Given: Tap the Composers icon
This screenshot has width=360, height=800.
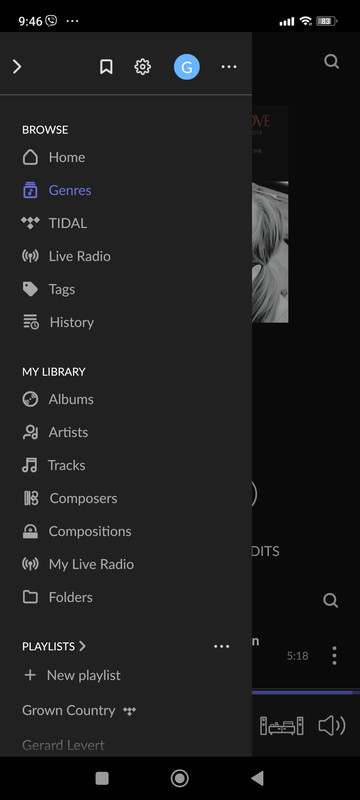Looking at the screenshot, I should tap(31, 498).
